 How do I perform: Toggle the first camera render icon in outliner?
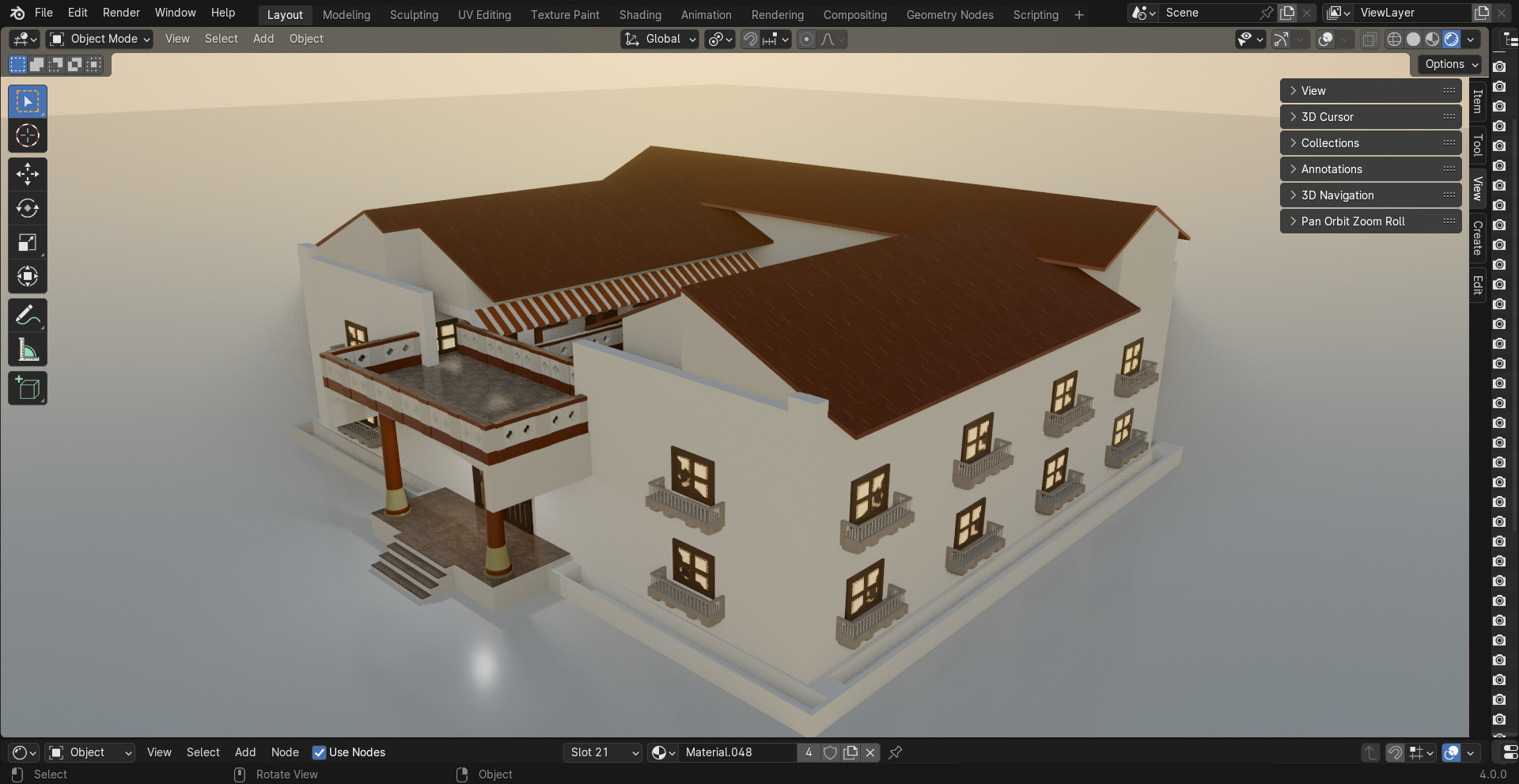(1499, 66)
